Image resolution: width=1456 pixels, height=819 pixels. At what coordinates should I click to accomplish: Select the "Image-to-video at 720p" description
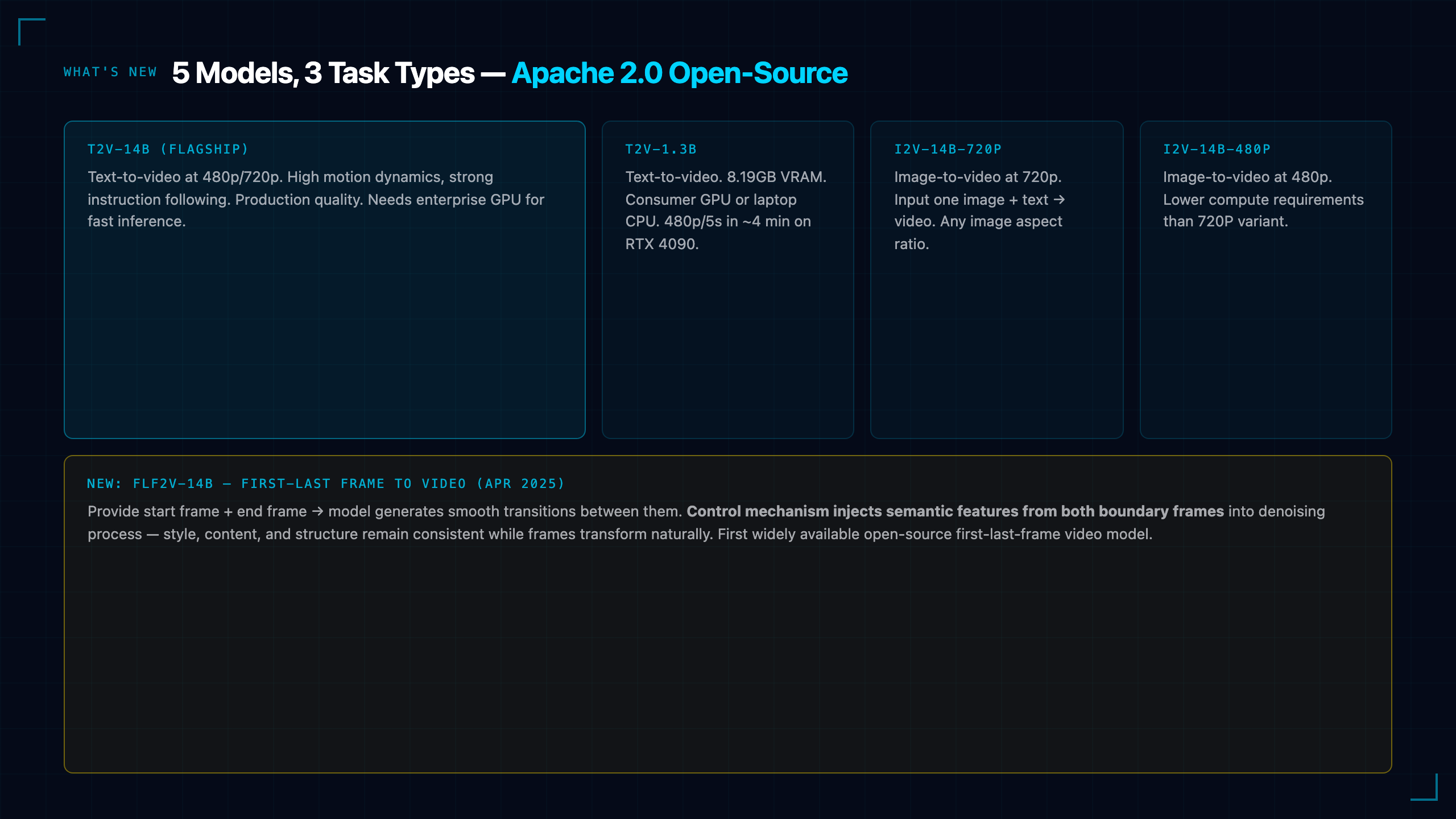point(978,177)
